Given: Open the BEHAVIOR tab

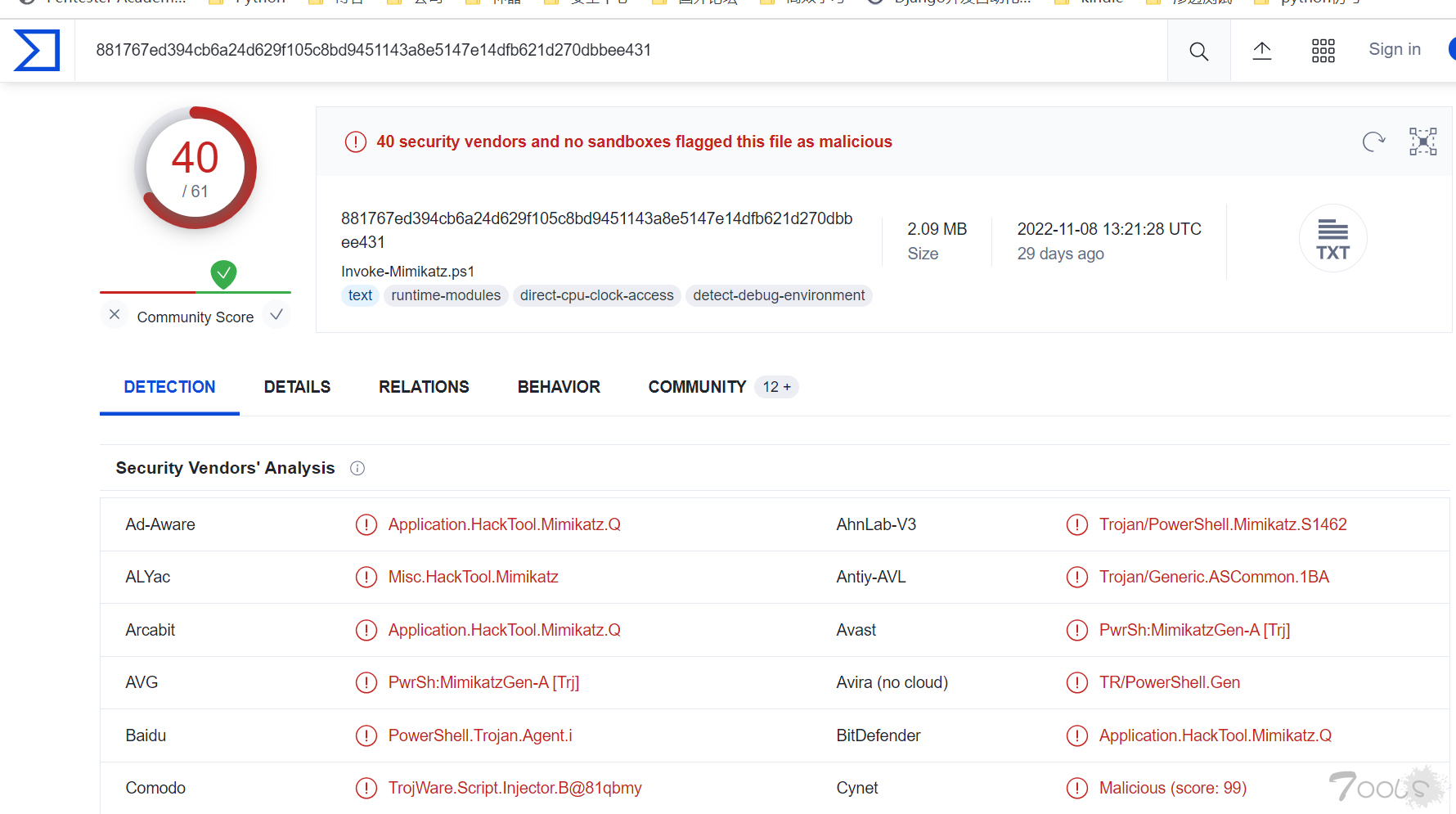Looking at the screenshot, I should click(x=559, y=387).
